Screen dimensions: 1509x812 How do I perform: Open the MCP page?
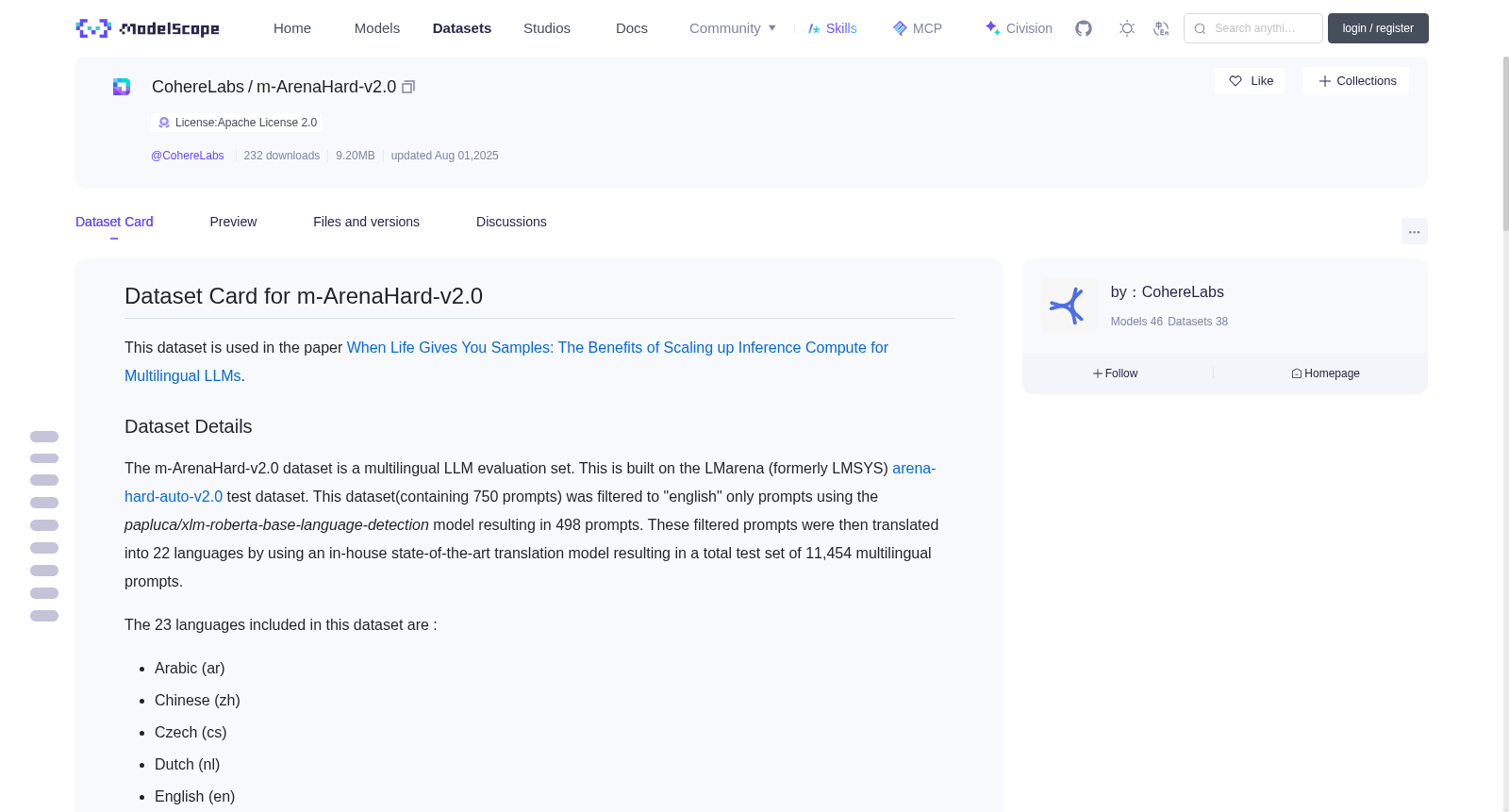917,28
